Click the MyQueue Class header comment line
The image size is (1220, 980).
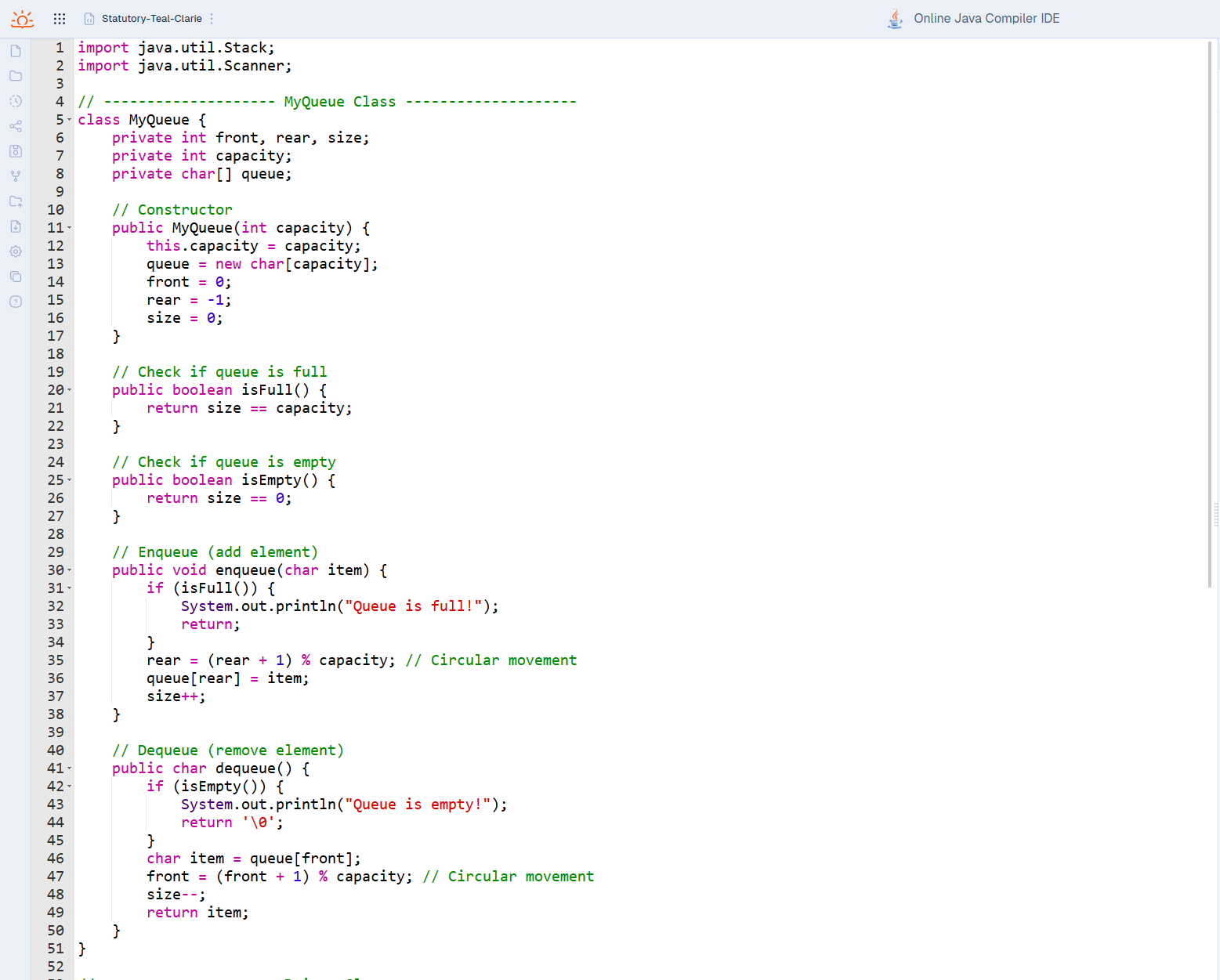pos(328,102)
